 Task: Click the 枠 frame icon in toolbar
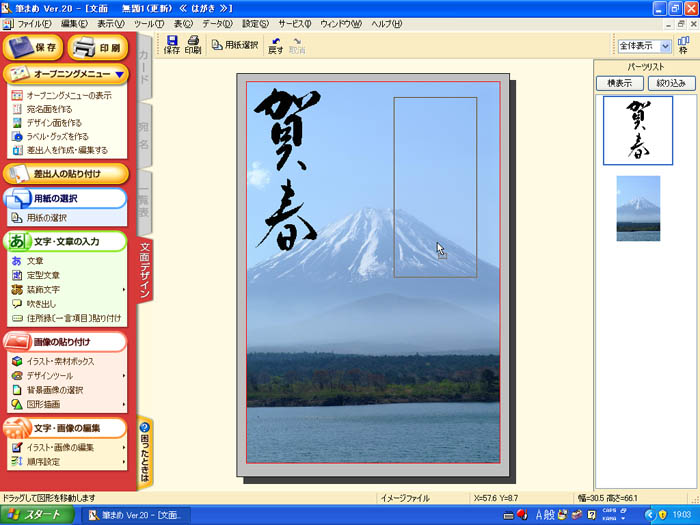pos(683,45)
